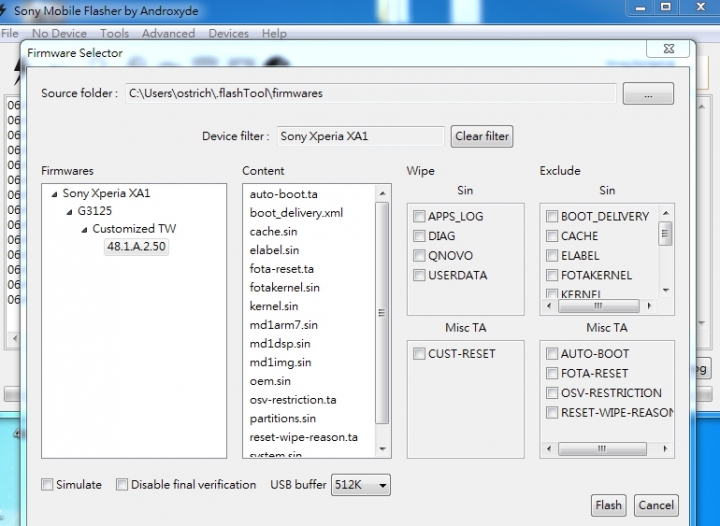
Task: Click the Flash button
Action: pyautogui.click(x=608, y=505)
